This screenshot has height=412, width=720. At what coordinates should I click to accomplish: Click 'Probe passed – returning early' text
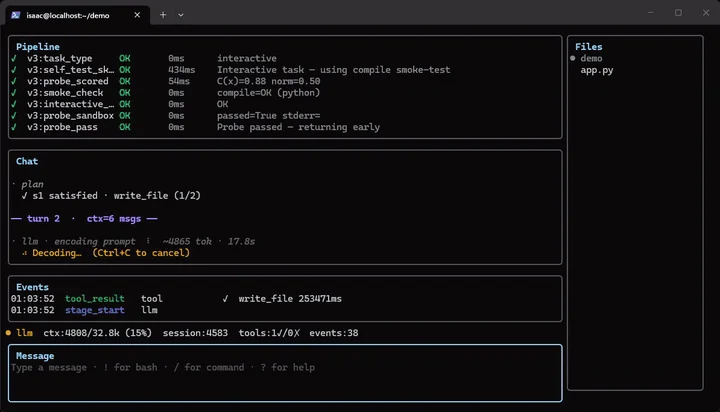pos(298,127)
